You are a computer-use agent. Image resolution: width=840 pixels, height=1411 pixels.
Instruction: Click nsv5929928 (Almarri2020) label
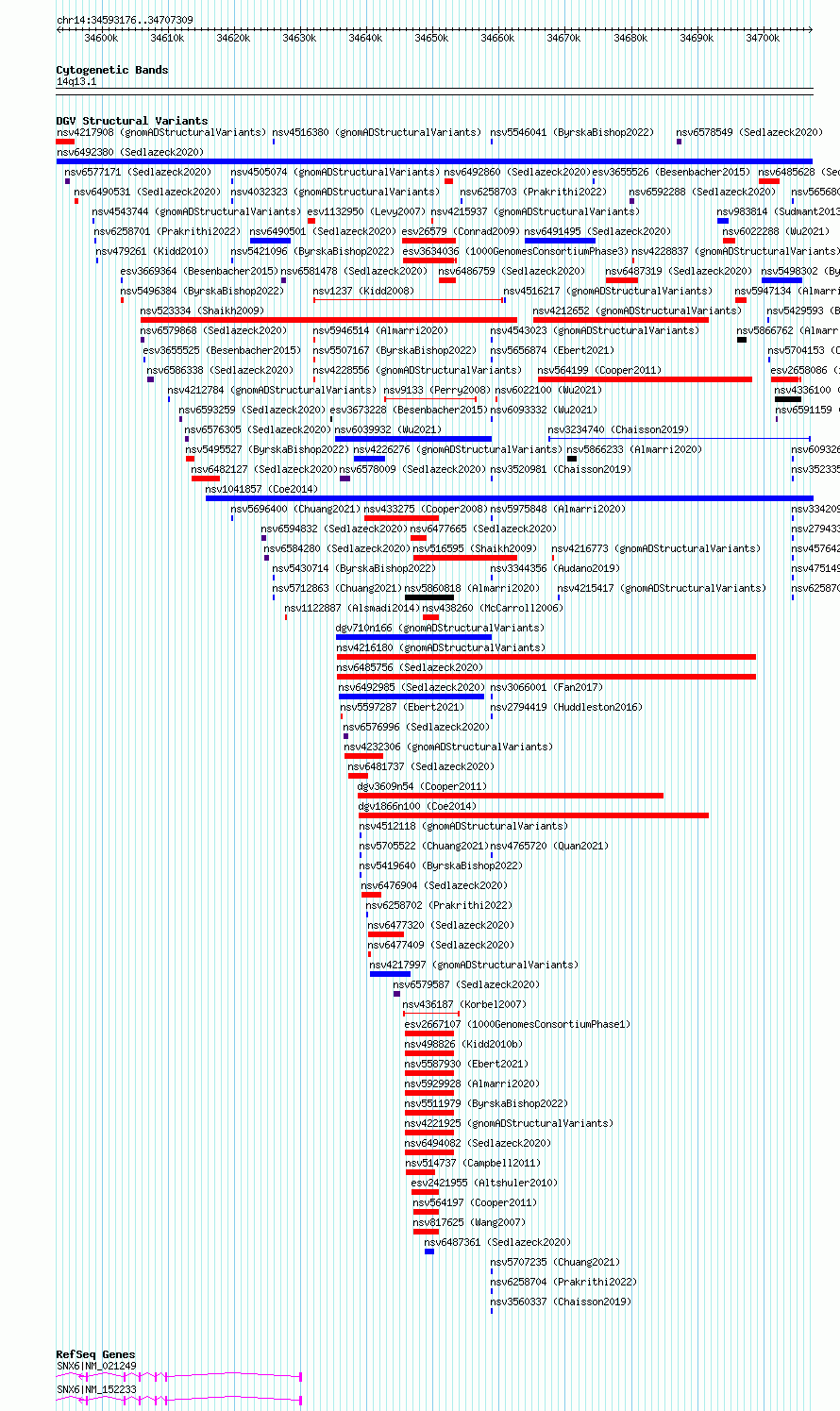point(472,1083)
